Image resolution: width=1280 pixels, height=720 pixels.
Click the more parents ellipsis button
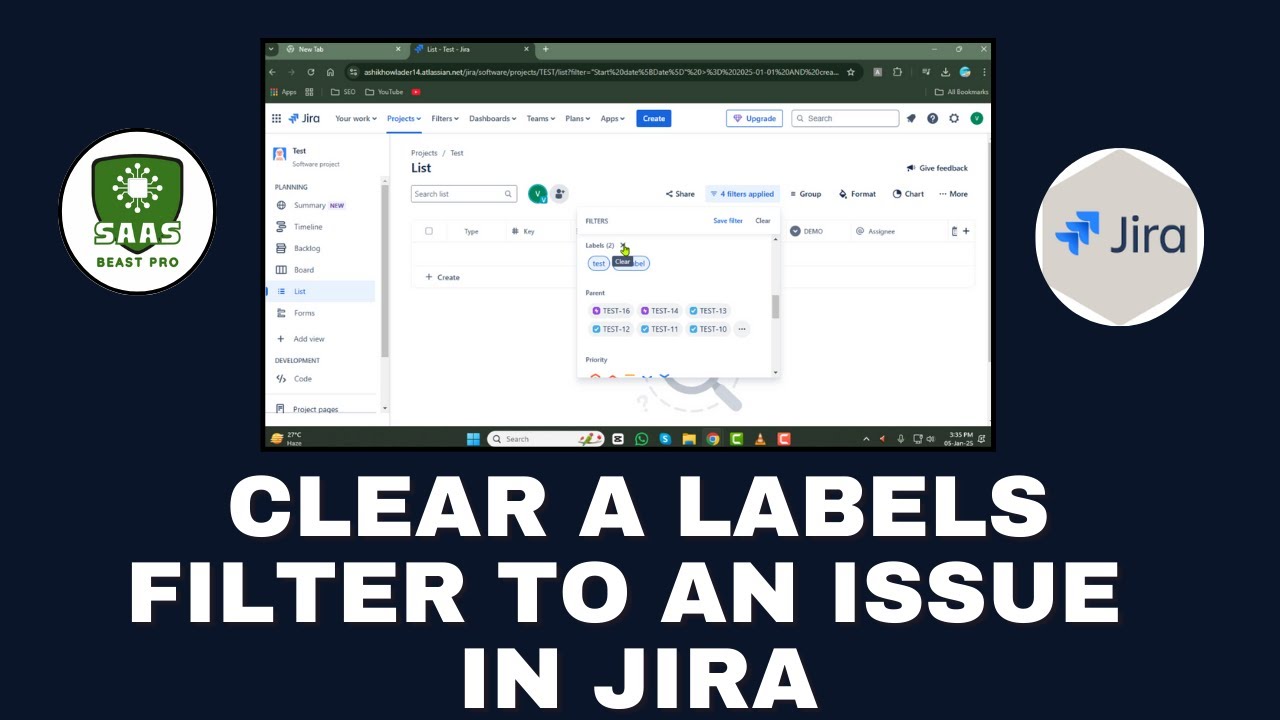pyautogui.click(x=741, y=329)
